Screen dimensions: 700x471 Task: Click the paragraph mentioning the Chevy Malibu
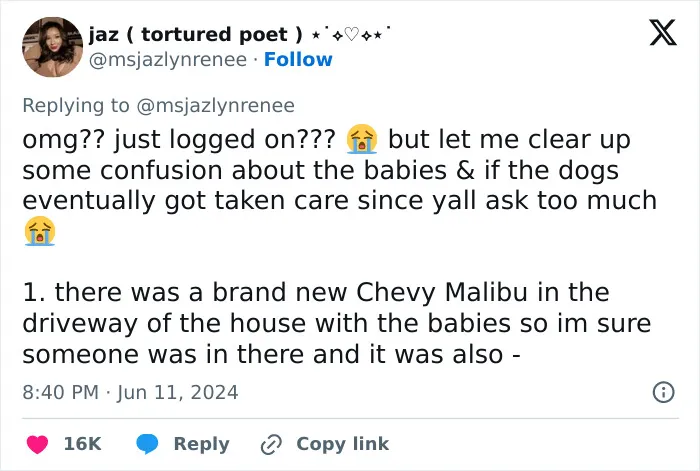[x=337, y=323]
